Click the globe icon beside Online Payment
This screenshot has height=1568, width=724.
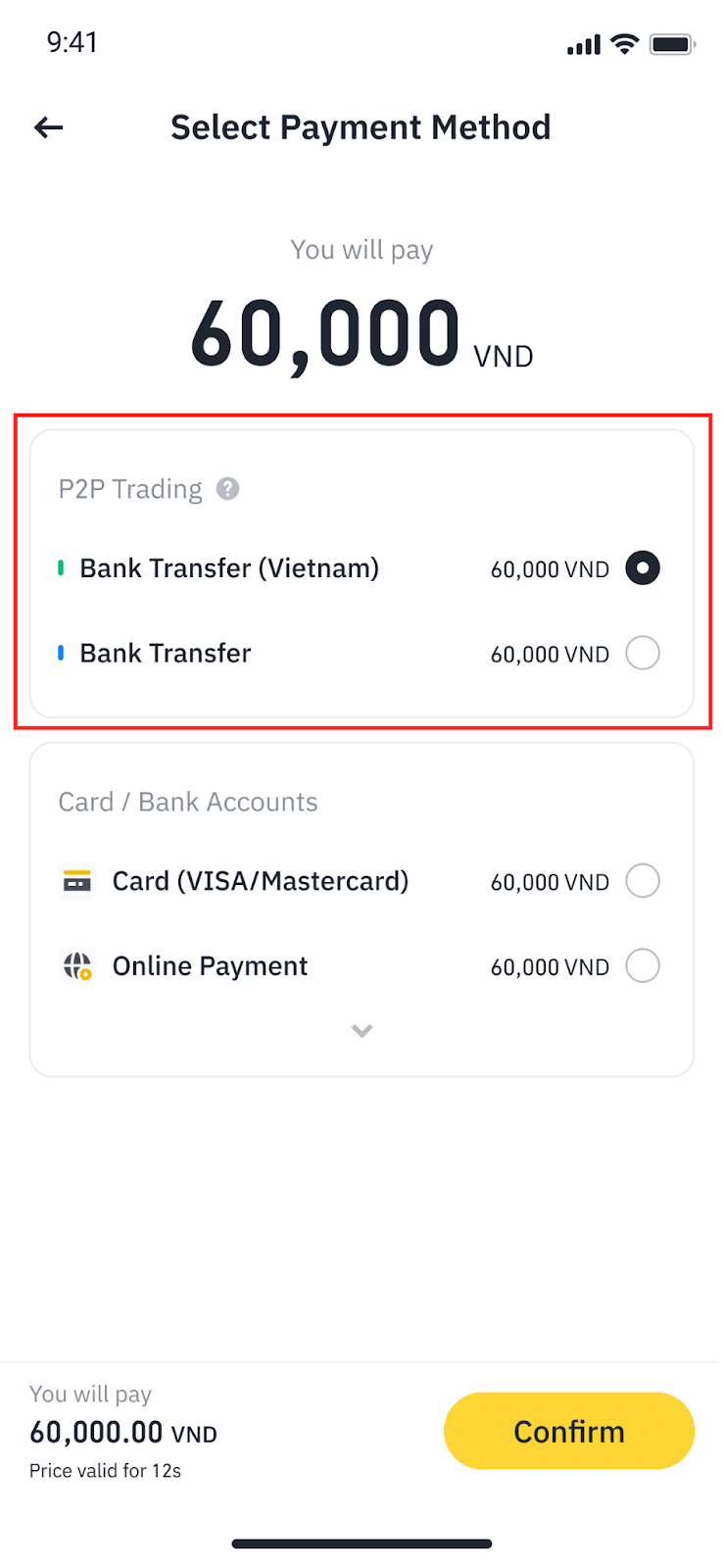click(77, 966)
